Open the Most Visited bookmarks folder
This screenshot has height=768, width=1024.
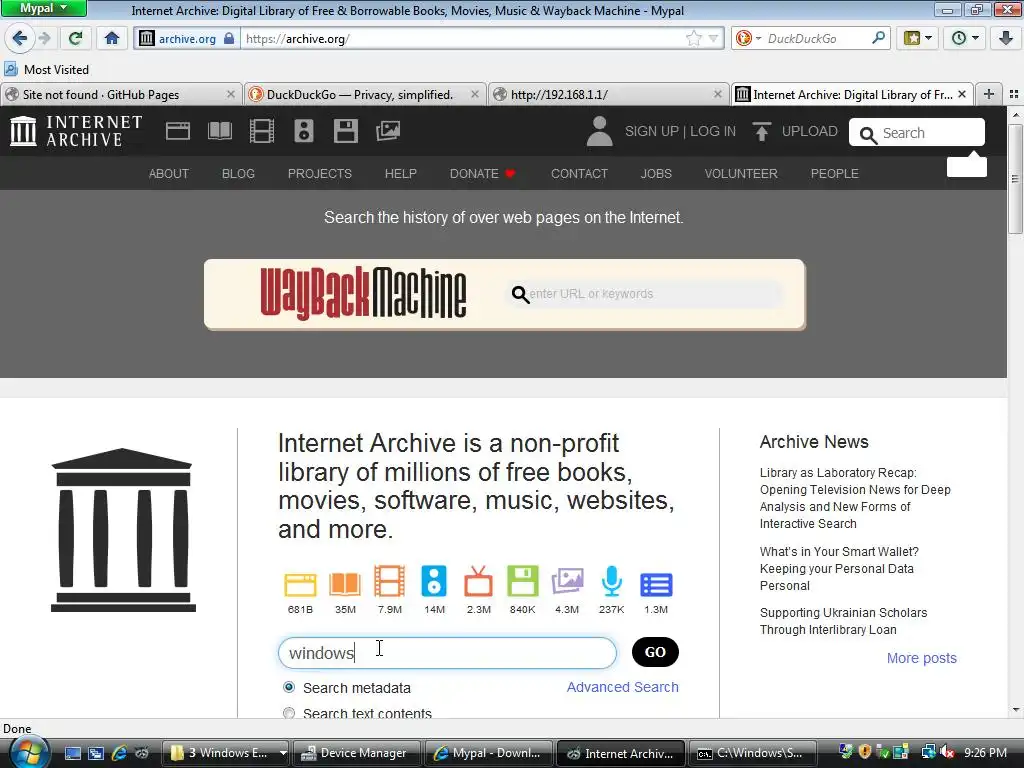coord(47,69)
